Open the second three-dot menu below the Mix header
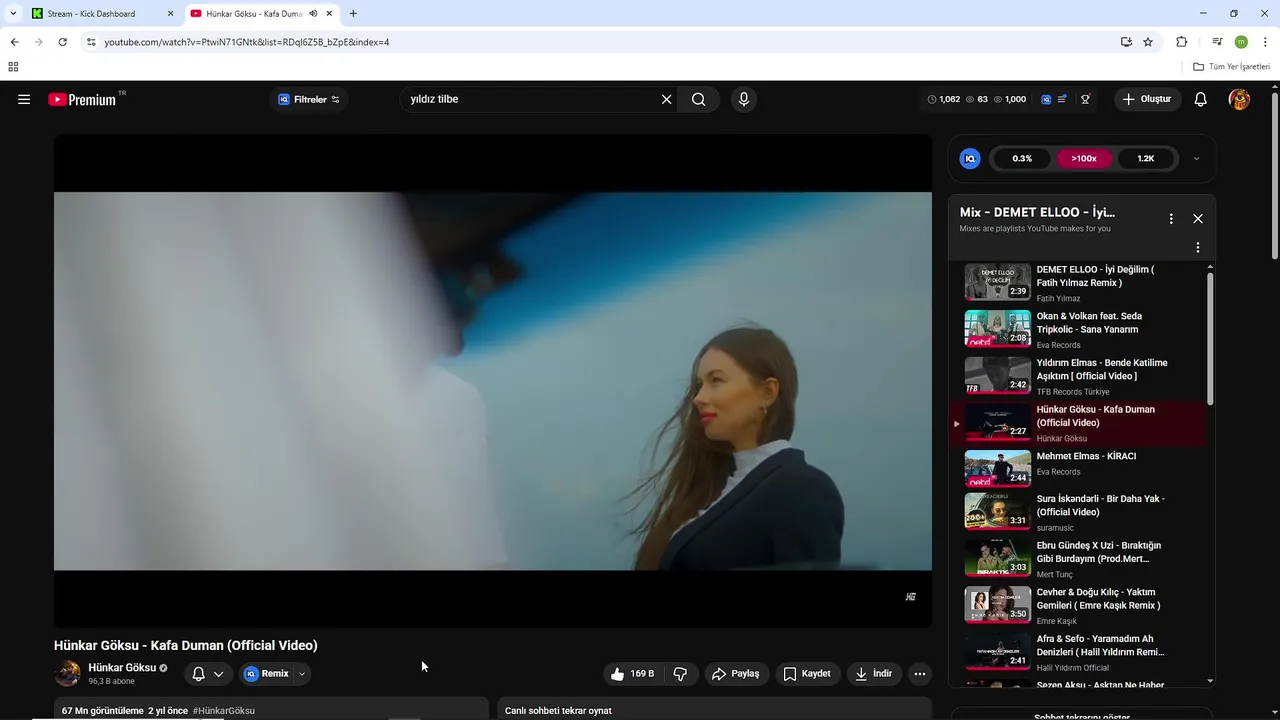Screen dimensions: 1280x720 click(1198, 247)
